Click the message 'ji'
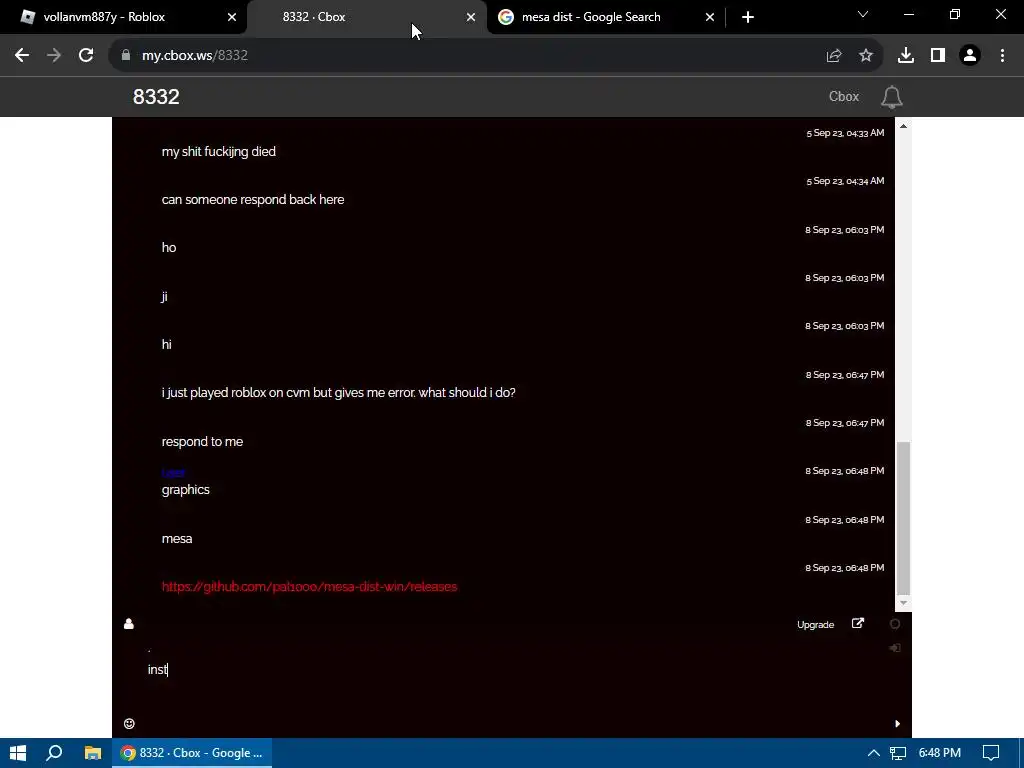1024x768 pixels. [x=165, y=296]
